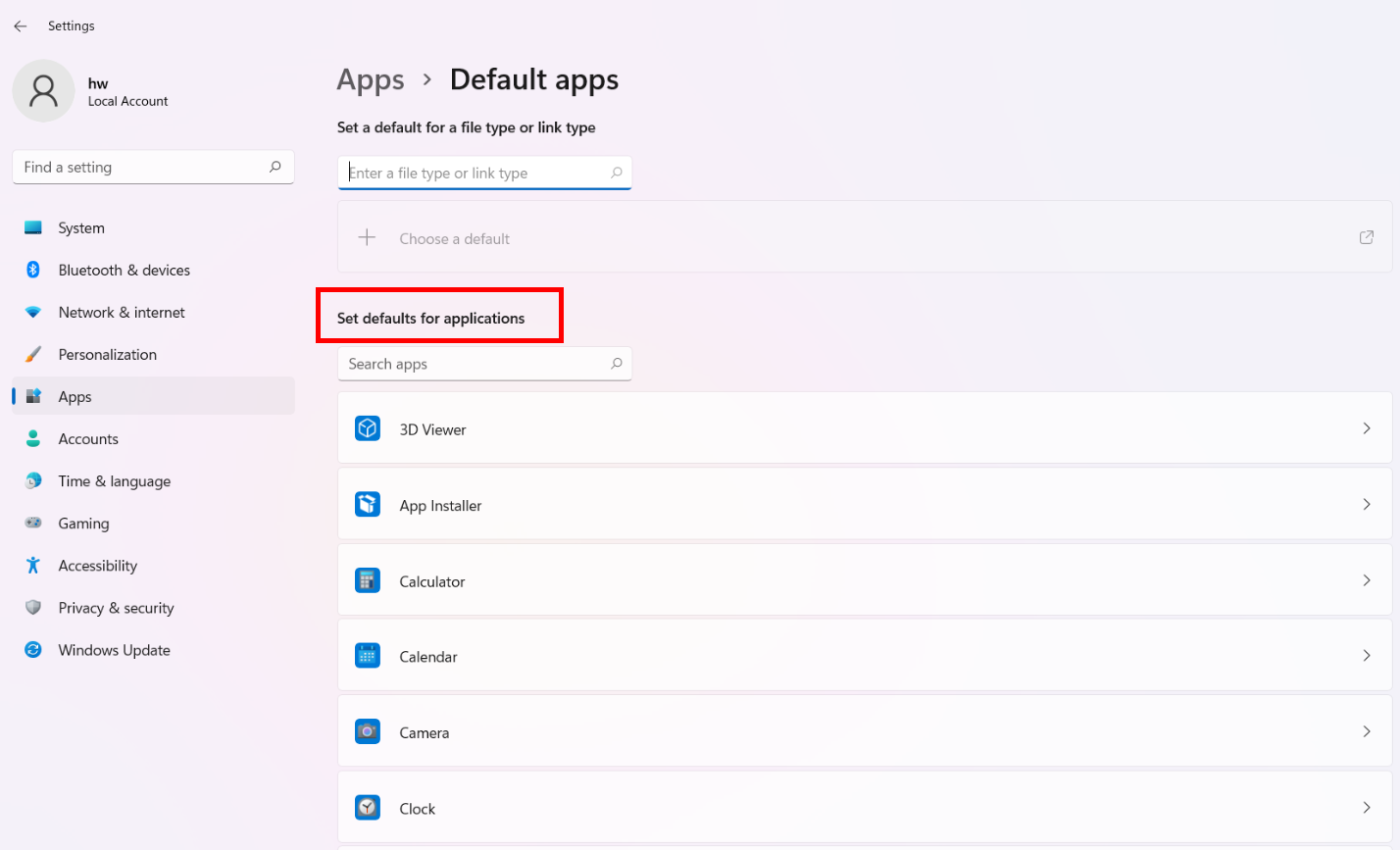Select the Accounts category
The height and width of the screenshot is (850, 1400).
coord(153,438)
